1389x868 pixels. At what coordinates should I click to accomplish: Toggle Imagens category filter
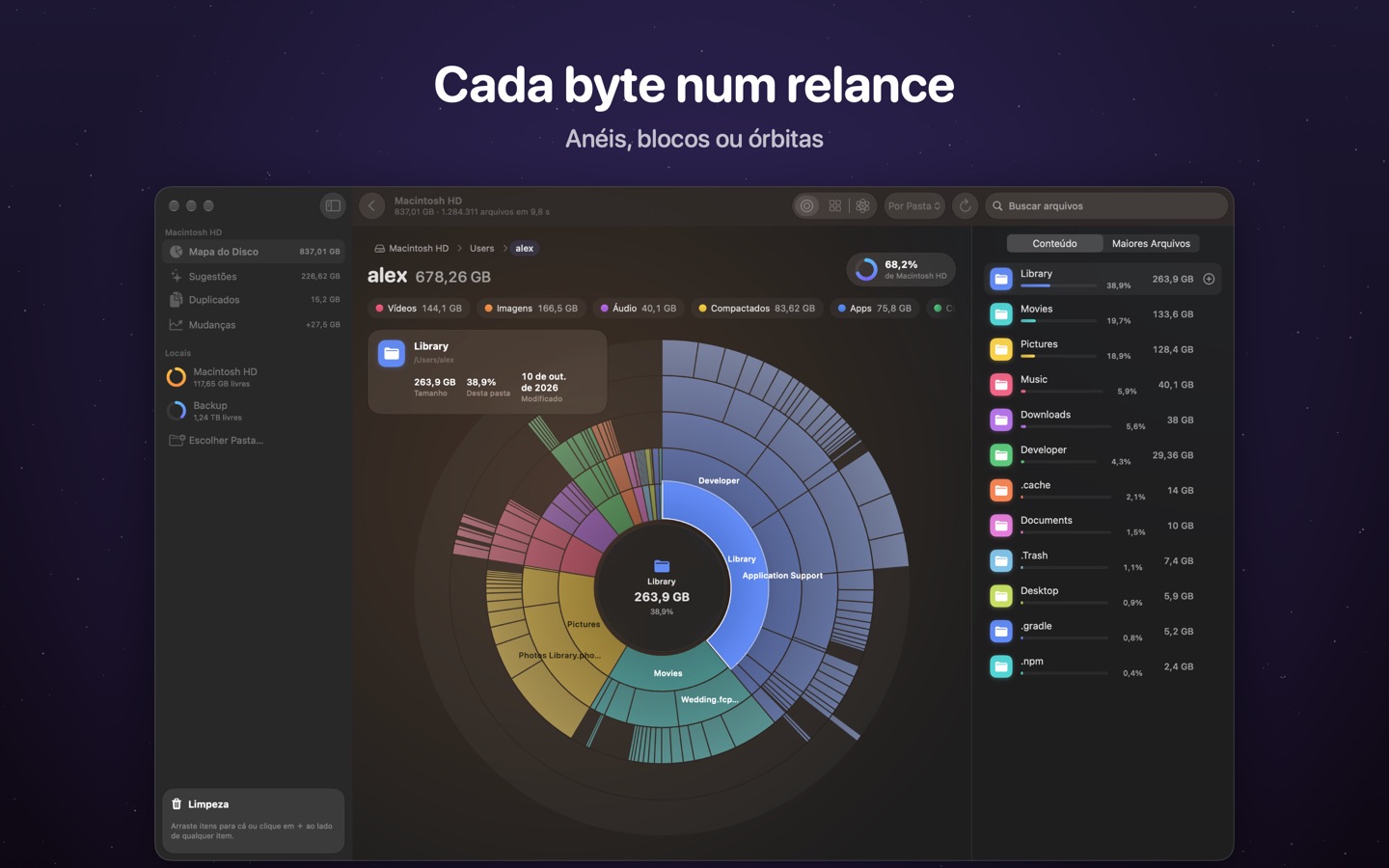[x=531, y=309]
